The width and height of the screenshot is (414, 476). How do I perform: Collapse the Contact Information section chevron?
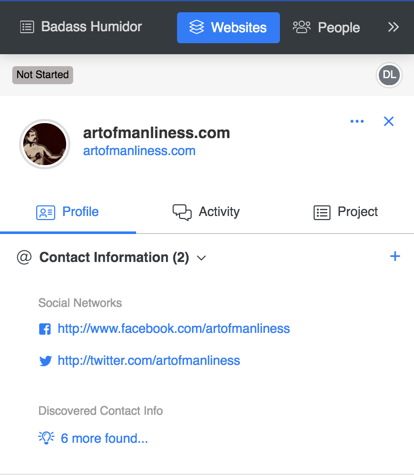click(x=201, y=258)
